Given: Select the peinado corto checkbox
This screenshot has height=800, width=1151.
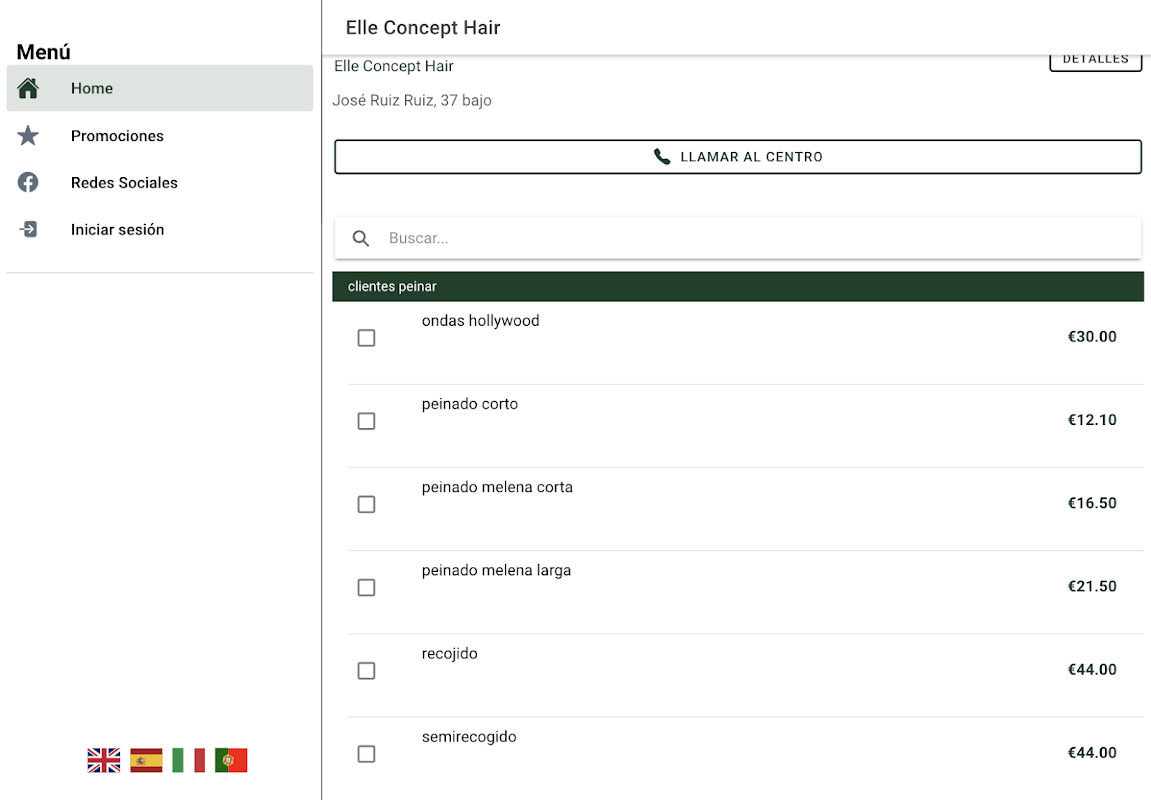Looking at the screenshot, I should [x=366, y=421].
